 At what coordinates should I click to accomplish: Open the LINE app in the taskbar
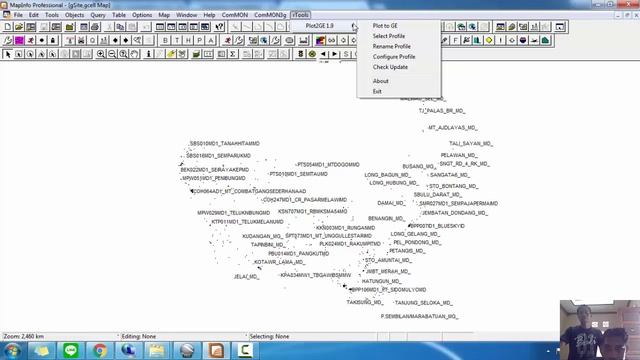[71, 351]
